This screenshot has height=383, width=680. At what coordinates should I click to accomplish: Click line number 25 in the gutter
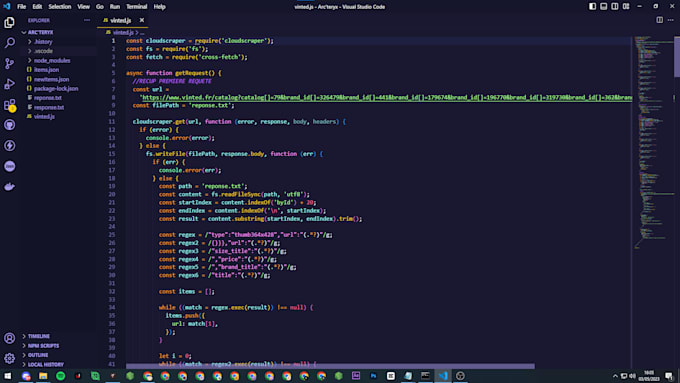point(112,235)
